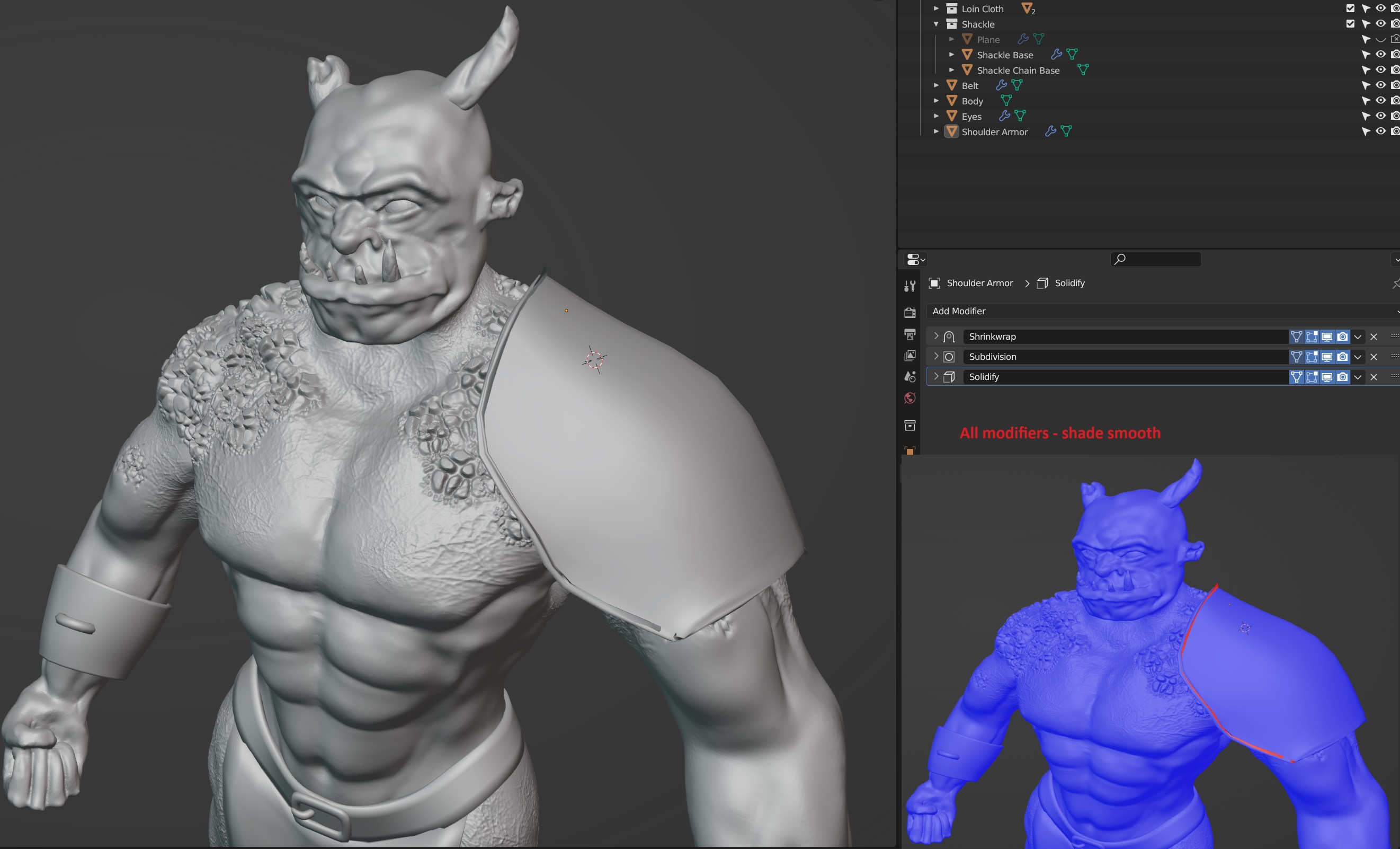Expand the Subdivision modifier panel

tap(936, 356)
